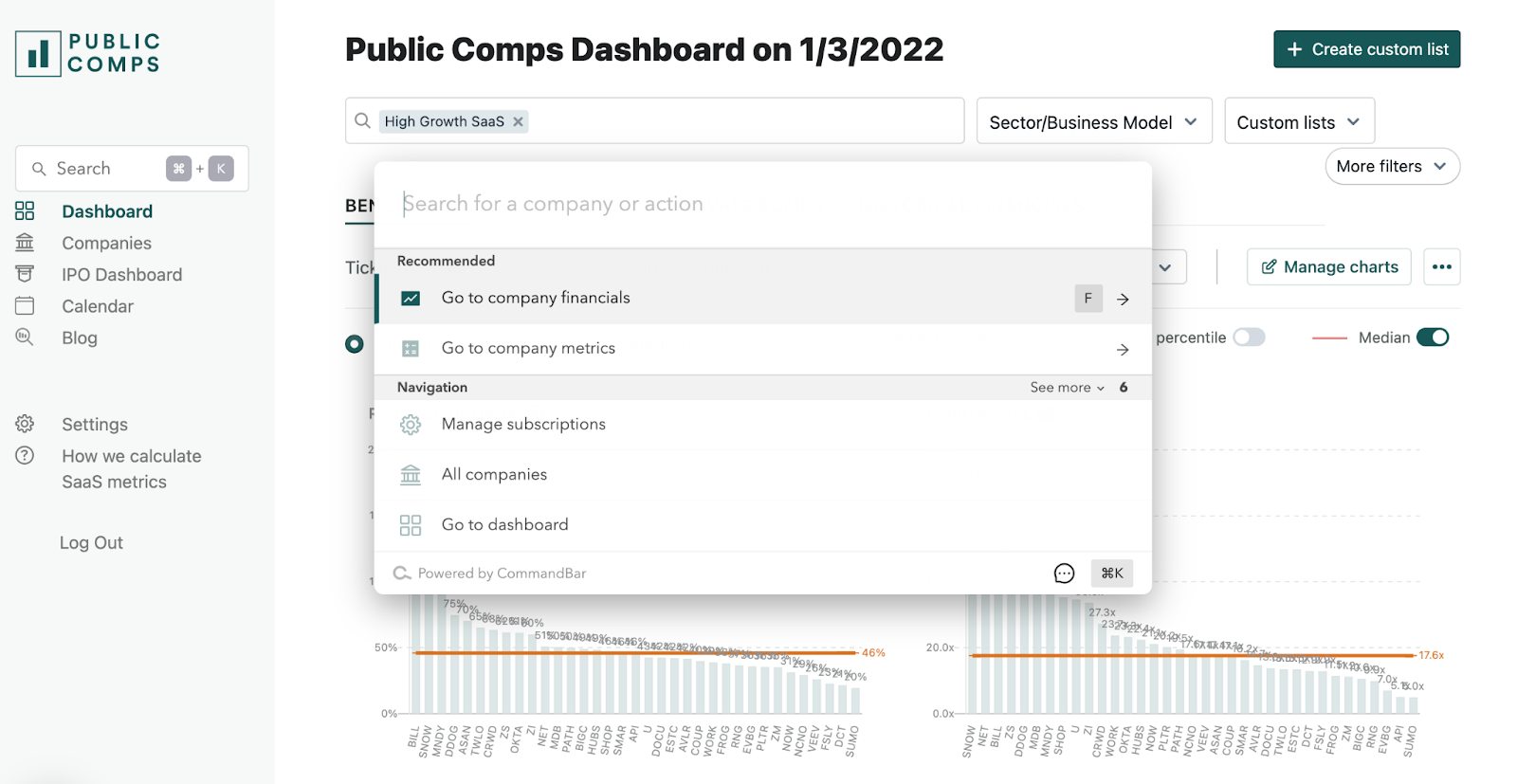This screenshot has width=1517, height=784.
Task: Focus Search for a company or action field
Action: click(x=763, y=204)
